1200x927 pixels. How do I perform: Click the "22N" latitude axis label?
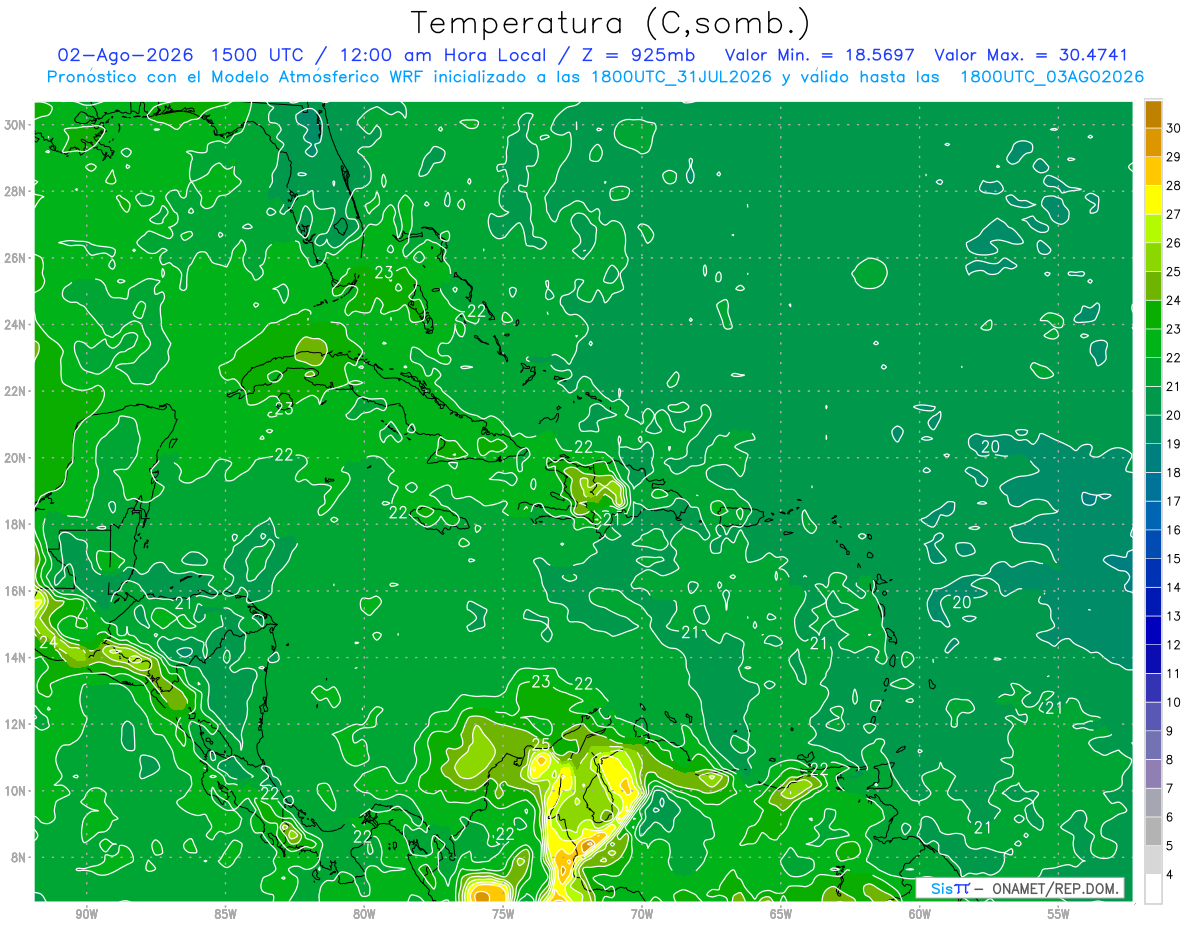pyautogui.click(x=15, y=391)
